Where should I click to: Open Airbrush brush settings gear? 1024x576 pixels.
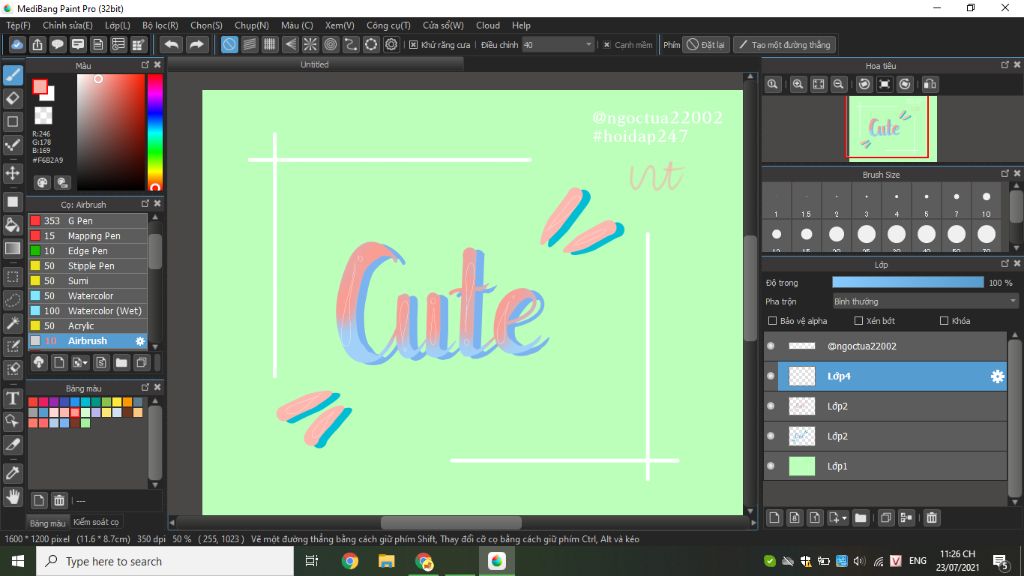[140, 341]
